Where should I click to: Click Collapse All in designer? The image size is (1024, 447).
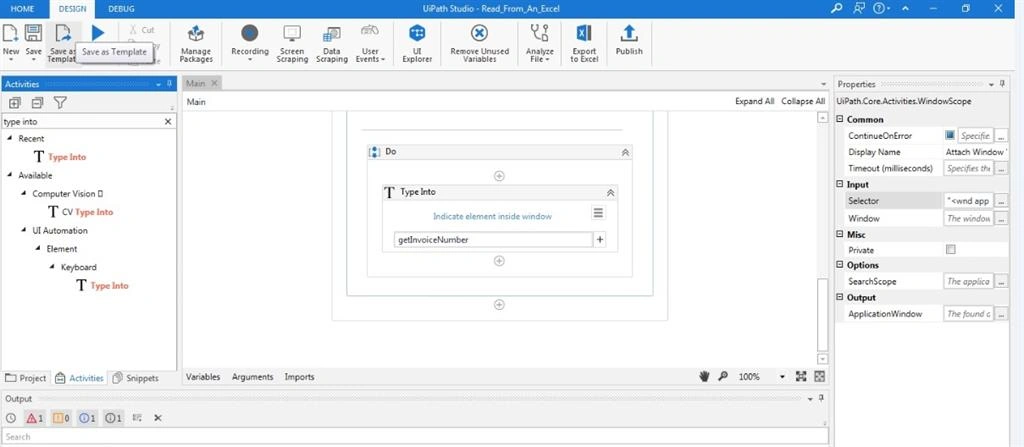coord(803,101)
